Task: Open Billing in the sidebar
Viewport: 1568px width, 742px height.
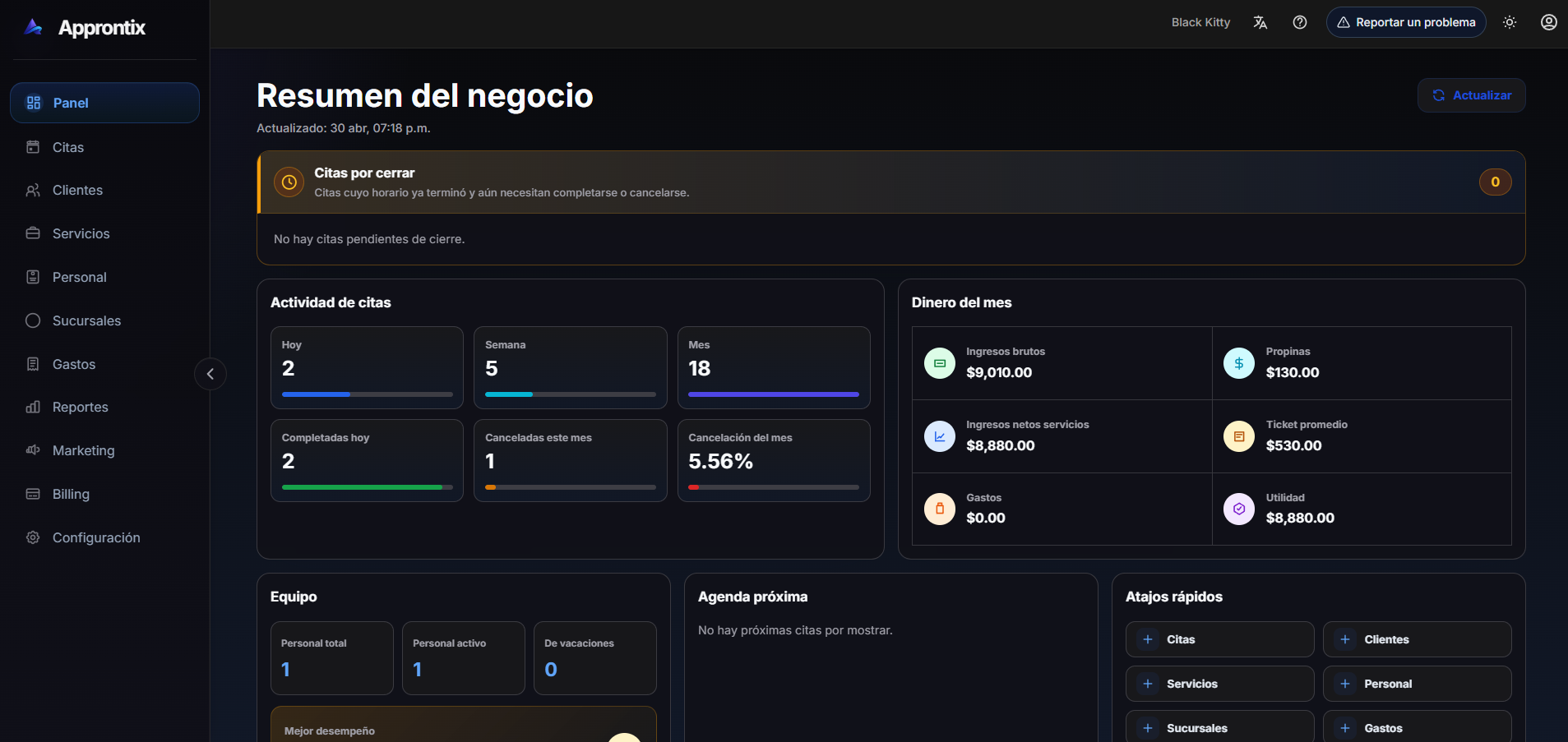Action: click(x=104, y=494)
